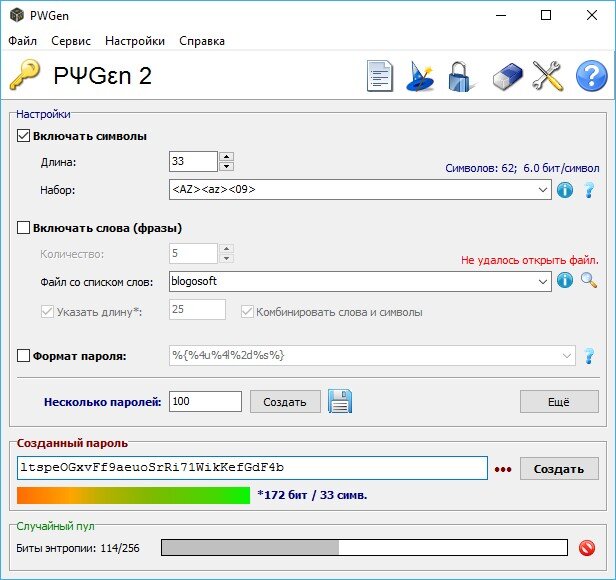Click the password strength color bar
This screenshot has width=616, height=580.
133,495
